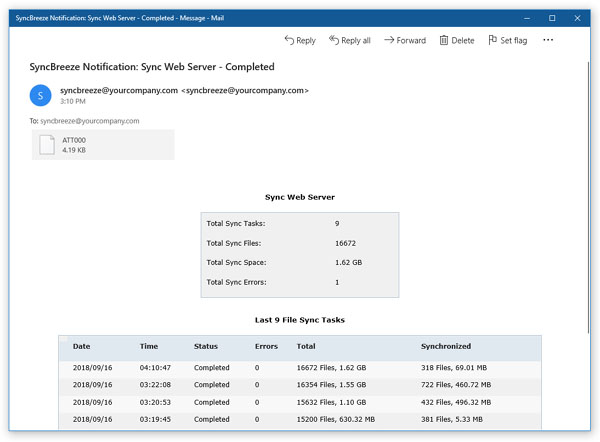Click the Reply button
600x442 pixels.
(300, 40)
